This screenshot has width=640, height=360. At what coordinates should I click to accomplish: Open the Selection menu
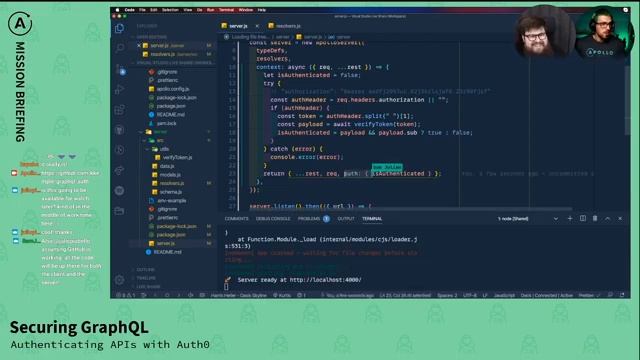pos(170,10)
